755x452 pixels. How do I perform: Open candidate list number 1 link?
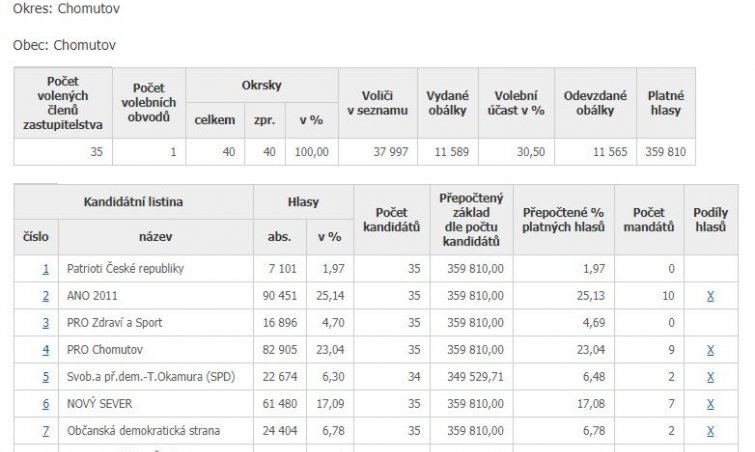pos(45,269)
